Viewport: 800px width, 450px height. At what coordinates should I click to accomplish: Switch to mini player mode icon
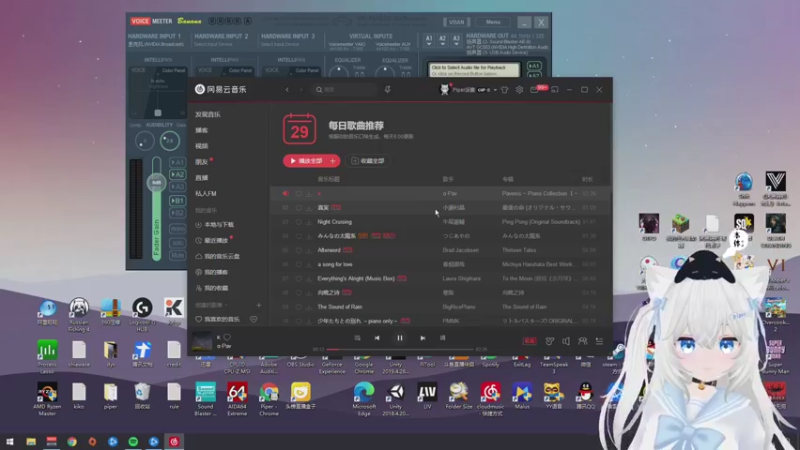555,89
